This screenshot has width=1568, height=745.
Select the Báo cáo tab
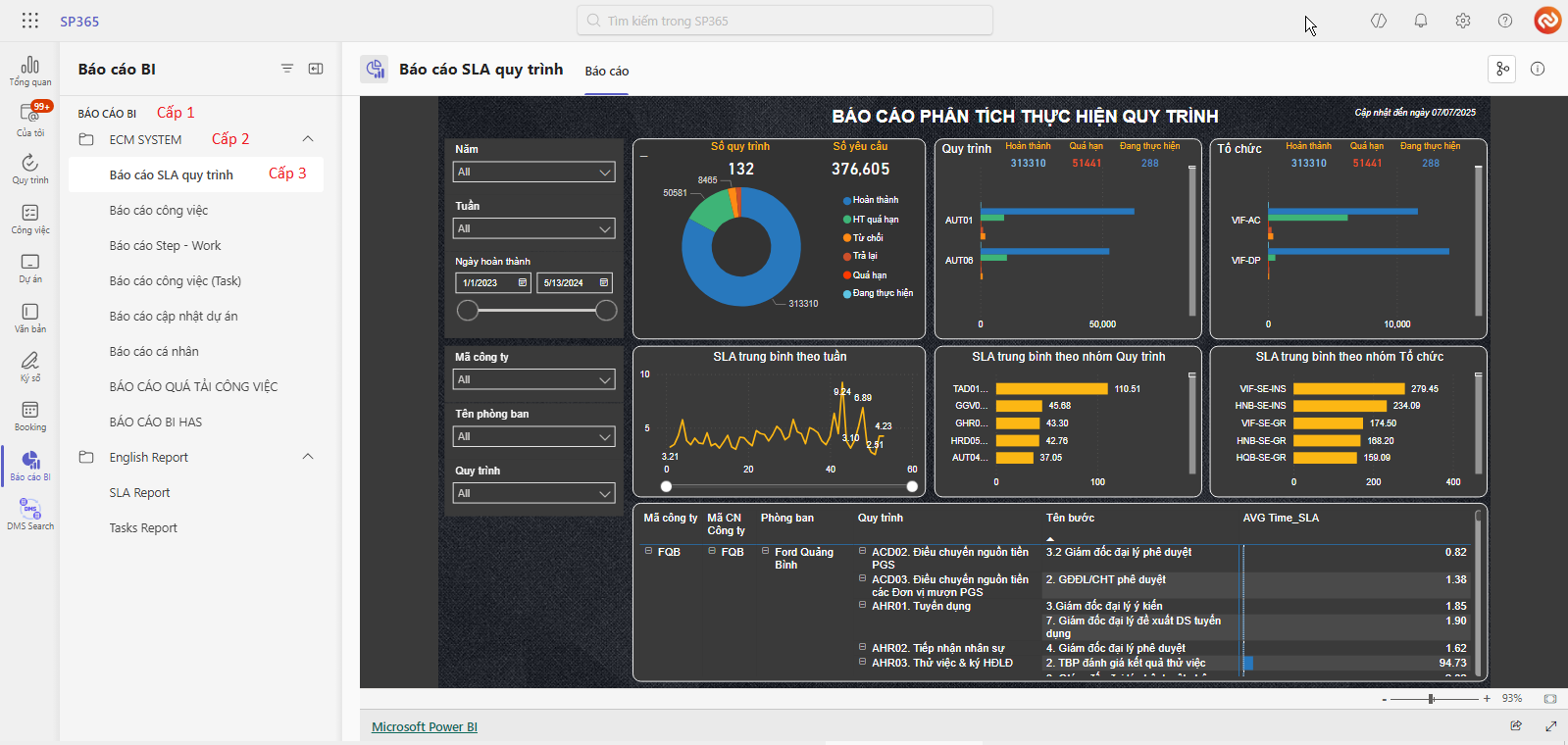606,72
